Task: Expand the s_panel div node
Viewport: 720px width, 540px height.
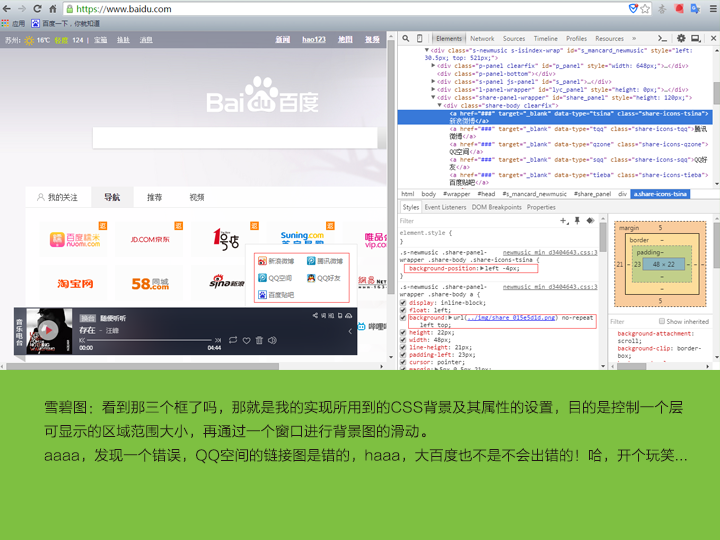Action: (x=433, y=81)
